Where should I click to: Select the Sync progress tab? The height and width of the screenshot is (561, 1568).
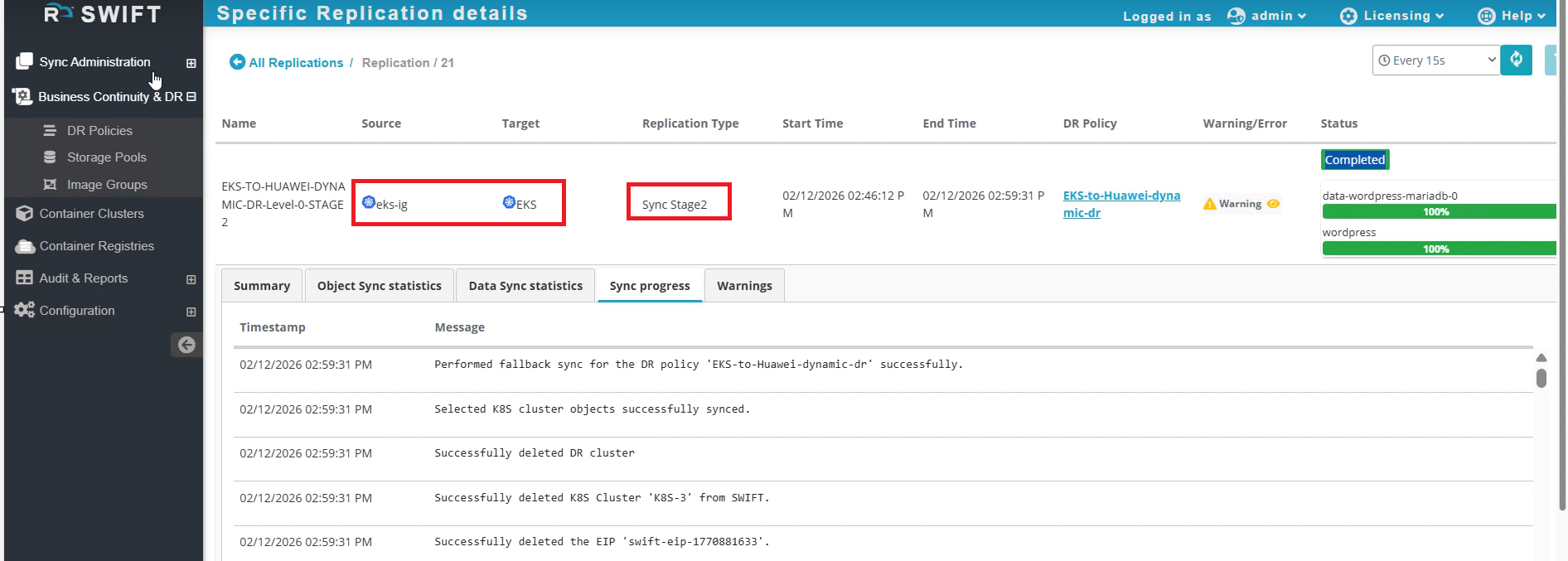[650, 285]
